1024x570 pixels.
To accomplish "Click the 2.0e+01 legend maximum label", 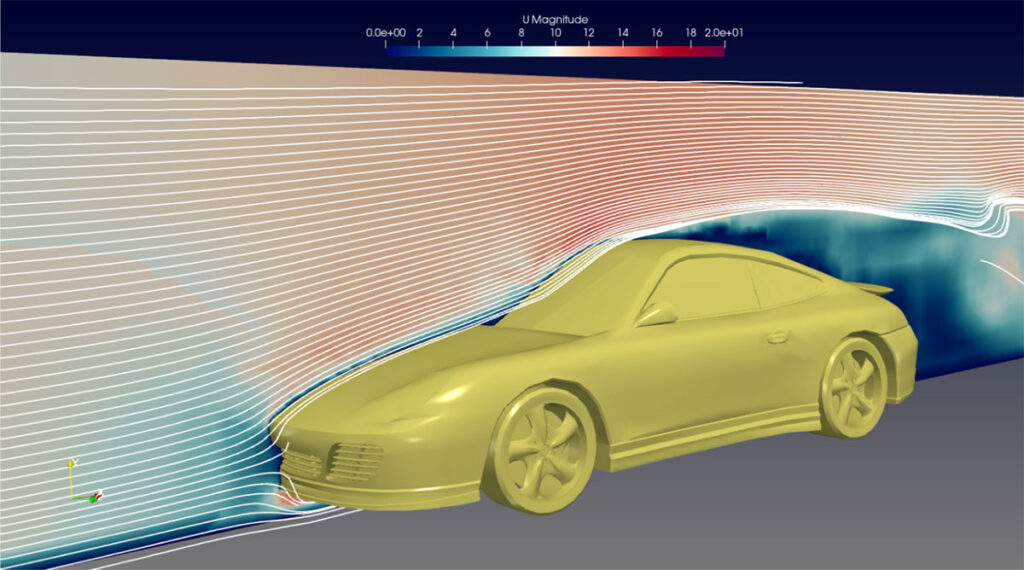I will [x=723, y=33].
